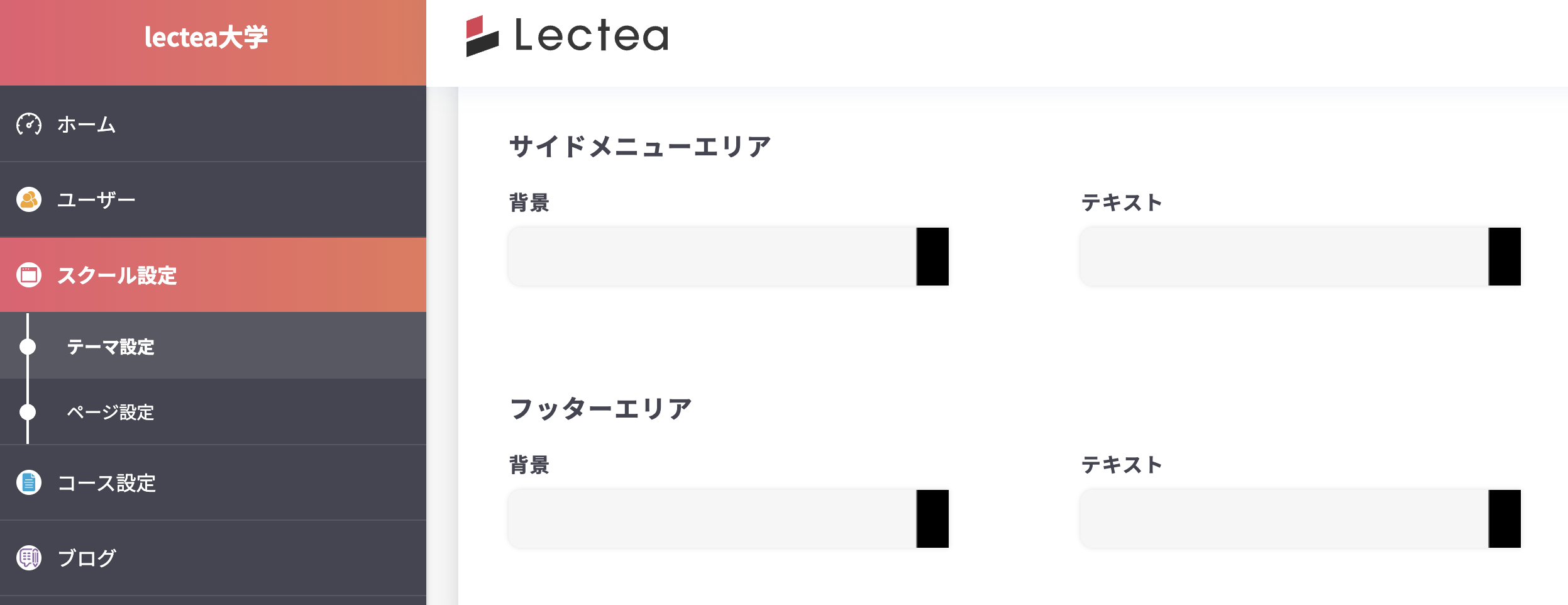Select the ブログ speech-bubble icon
Viewport: 1568px width, 605px height.
pyautogui.click(x=29, y=557)
